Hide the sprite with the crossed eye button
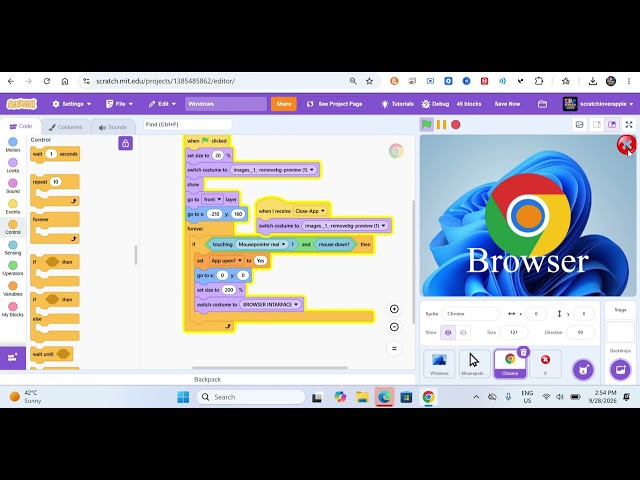 (x=463, y=333)
